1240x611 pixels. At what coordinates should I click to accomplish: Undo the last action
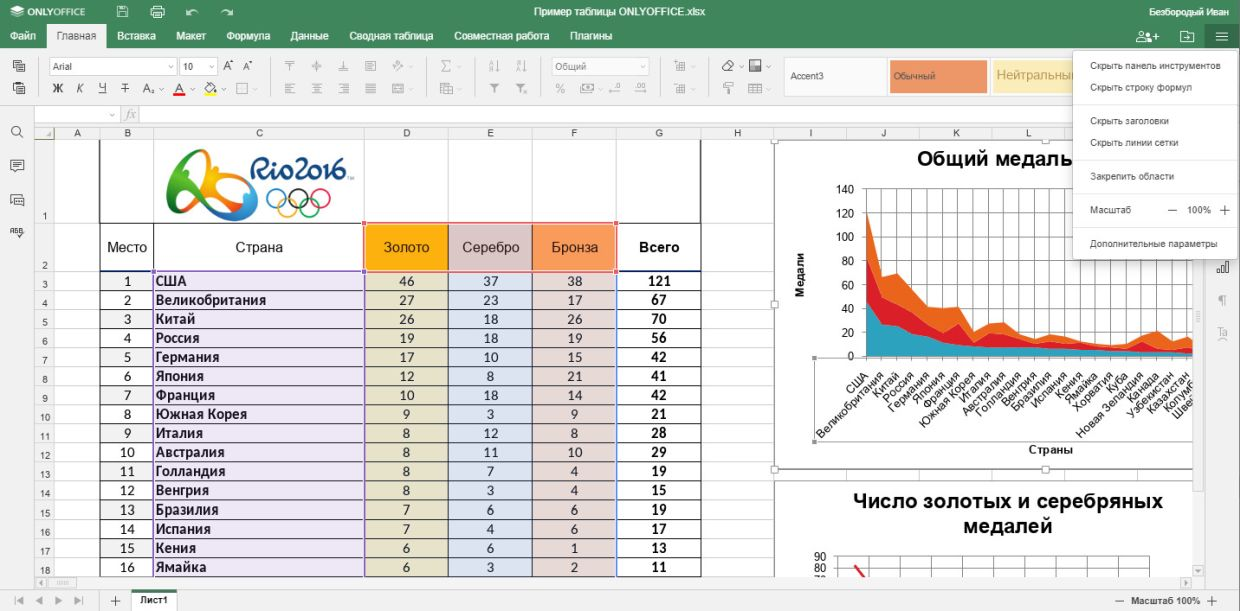[192, 12]
